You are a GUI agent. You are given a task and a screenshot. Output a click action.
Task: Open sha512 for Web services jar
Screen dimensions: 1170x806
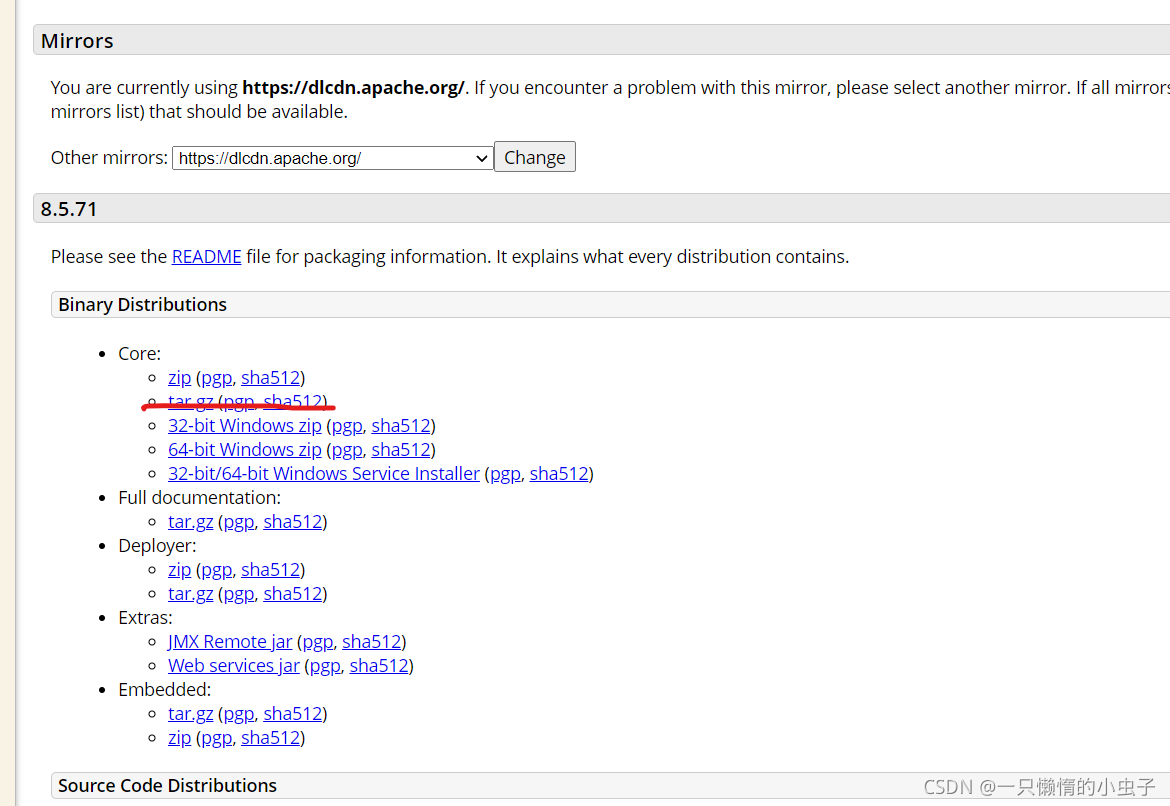tap(379, 665)
